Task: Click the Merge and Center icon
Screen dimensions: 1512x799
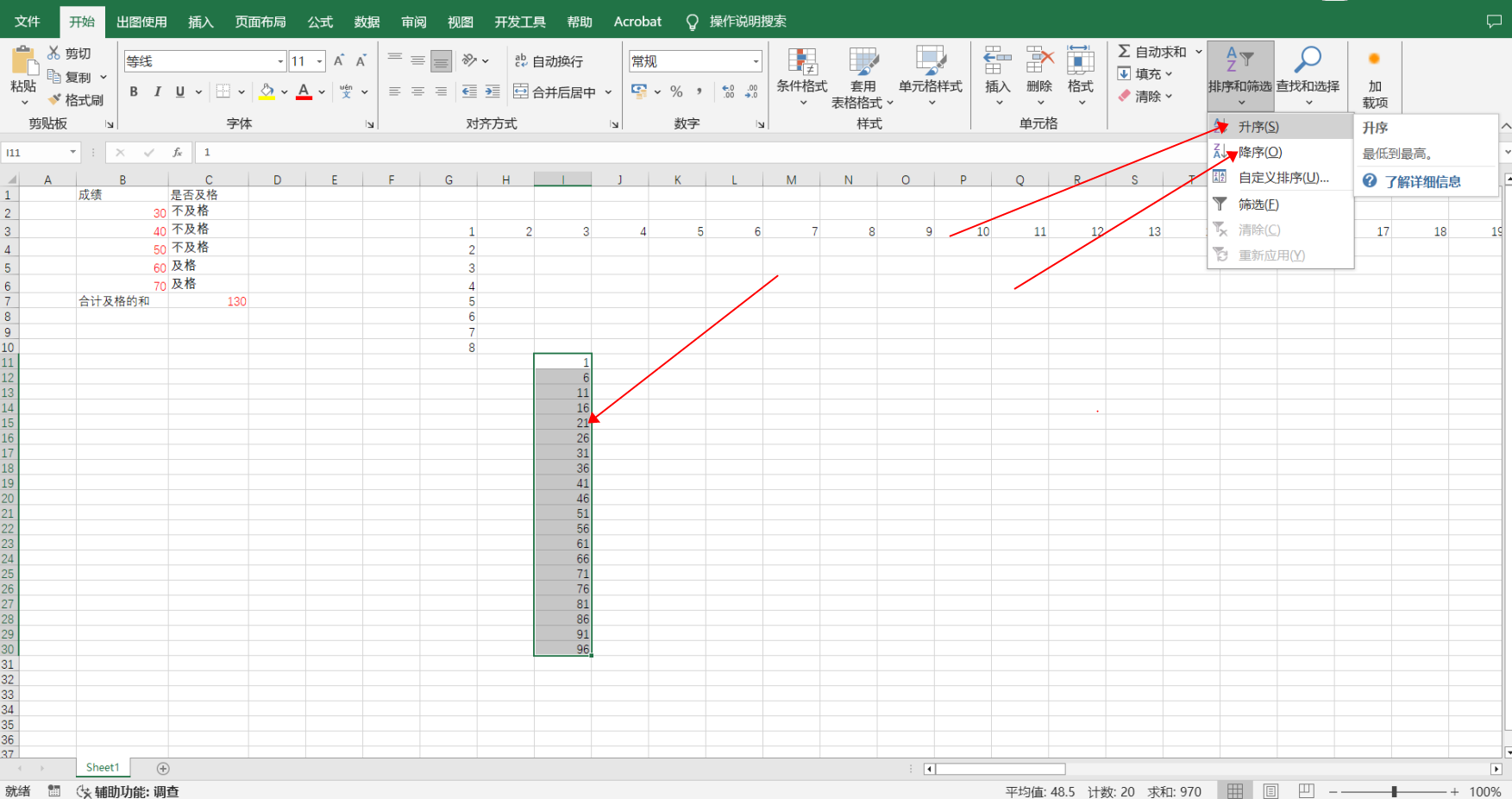Action: pyautogui.click(x=521, y=91)
